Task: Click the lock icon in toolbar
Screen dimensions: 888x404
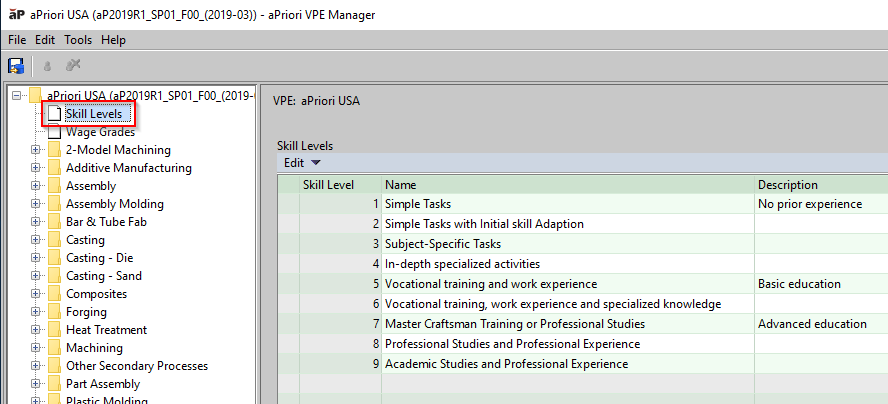Action: [x=47, y=66]
